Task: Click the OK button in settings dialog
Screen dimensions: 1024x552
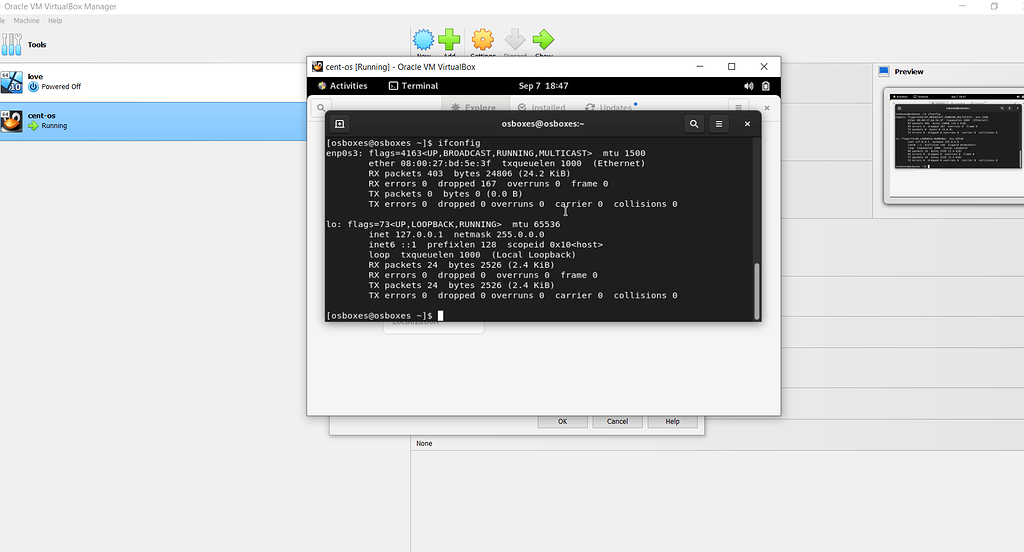Action: 562,421
